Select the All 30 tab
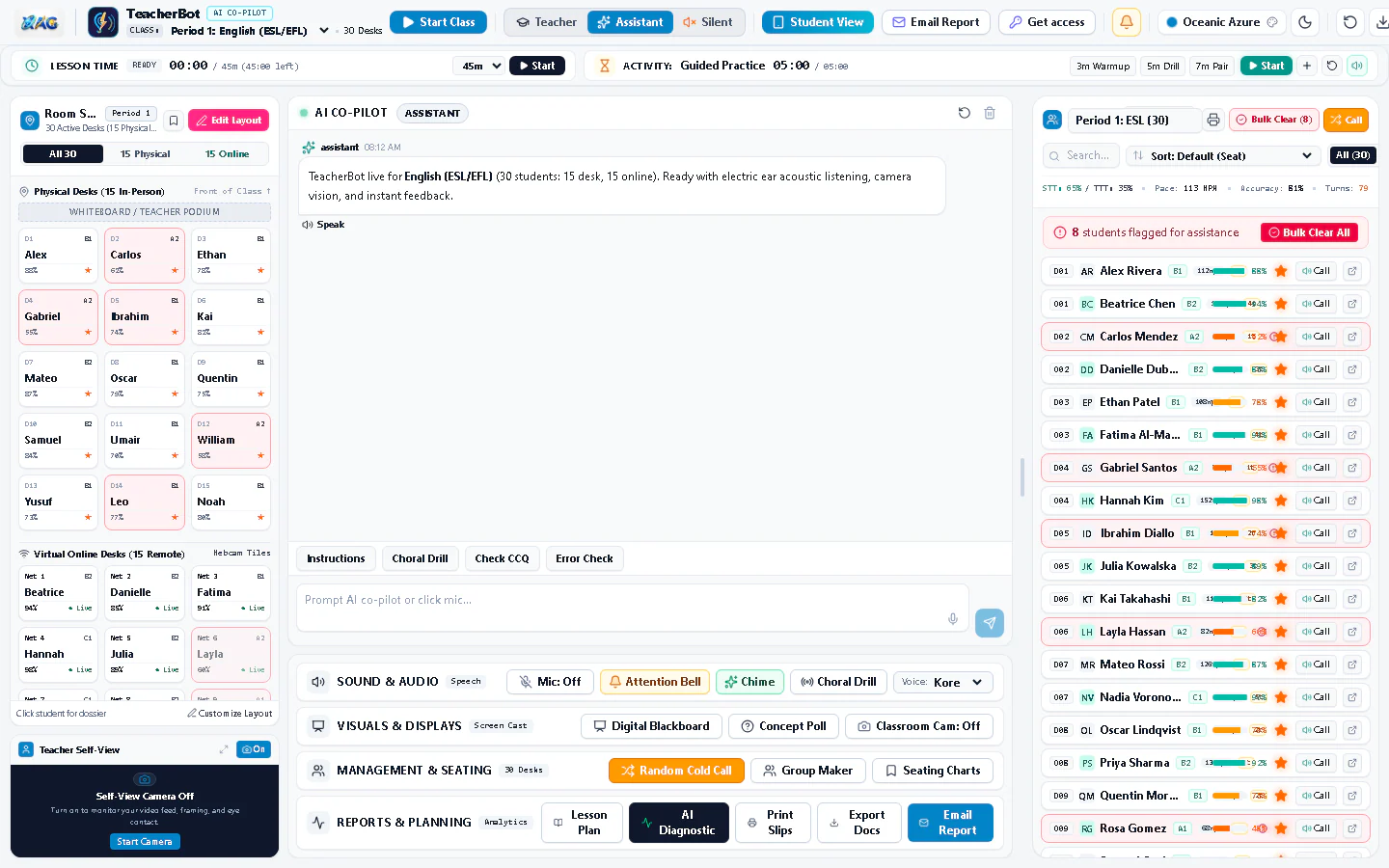Image resolution: width=1389 pixels, height=868 pixels. coord(63,154)
